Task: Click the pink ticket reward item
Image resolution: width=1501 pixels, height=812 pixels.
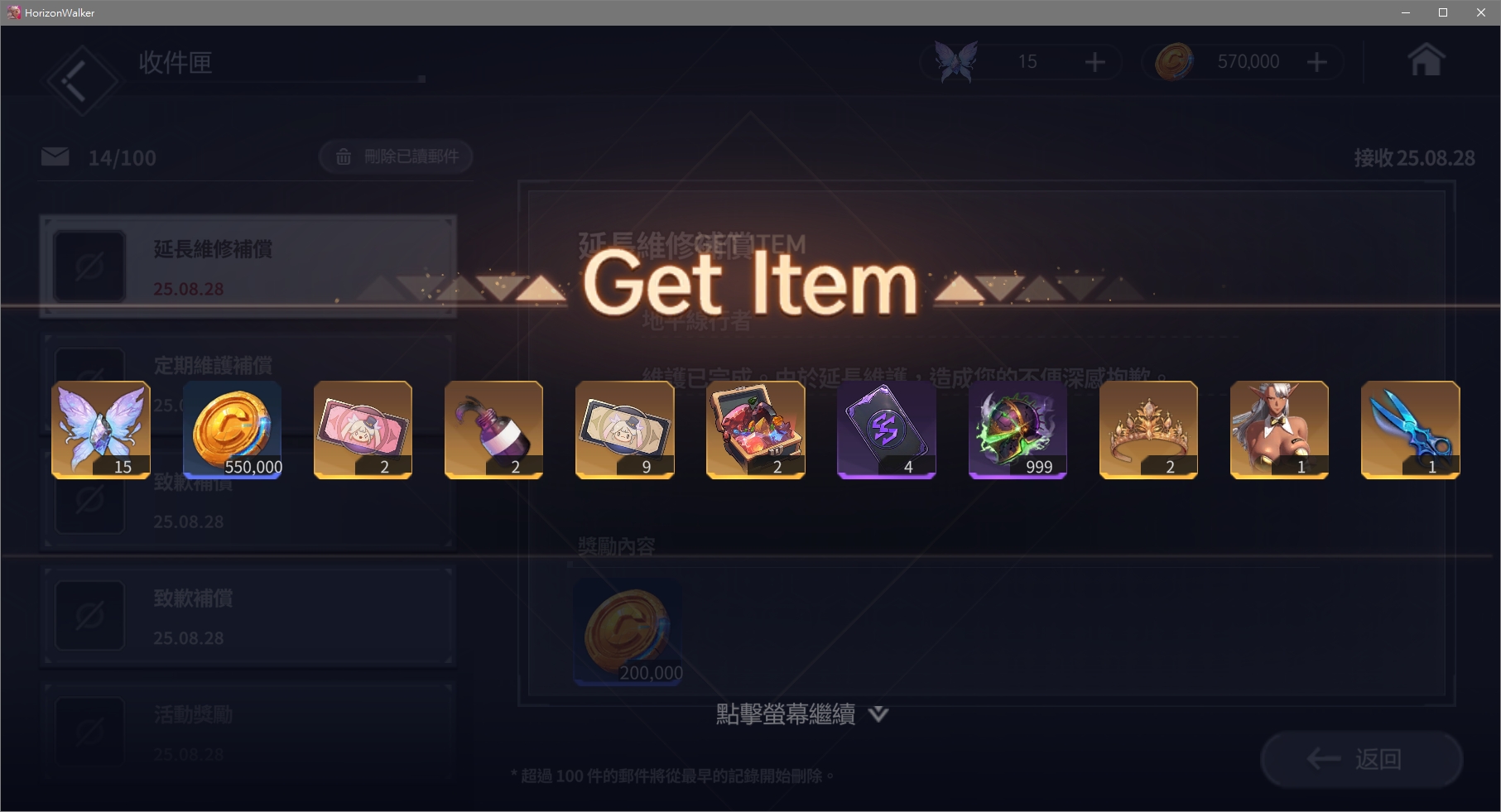Action: [x=363, y=430]
